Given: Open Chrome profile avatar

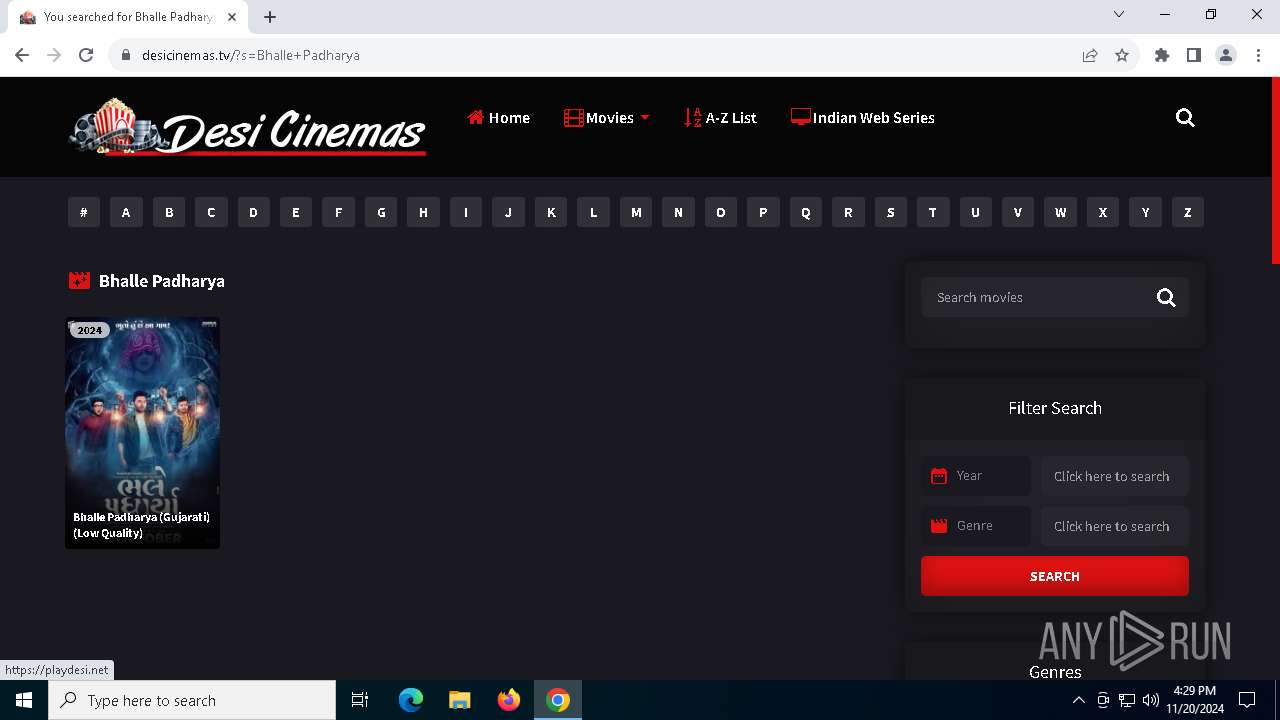Looking at the screenshot, I should click(x=1226, y=55).
